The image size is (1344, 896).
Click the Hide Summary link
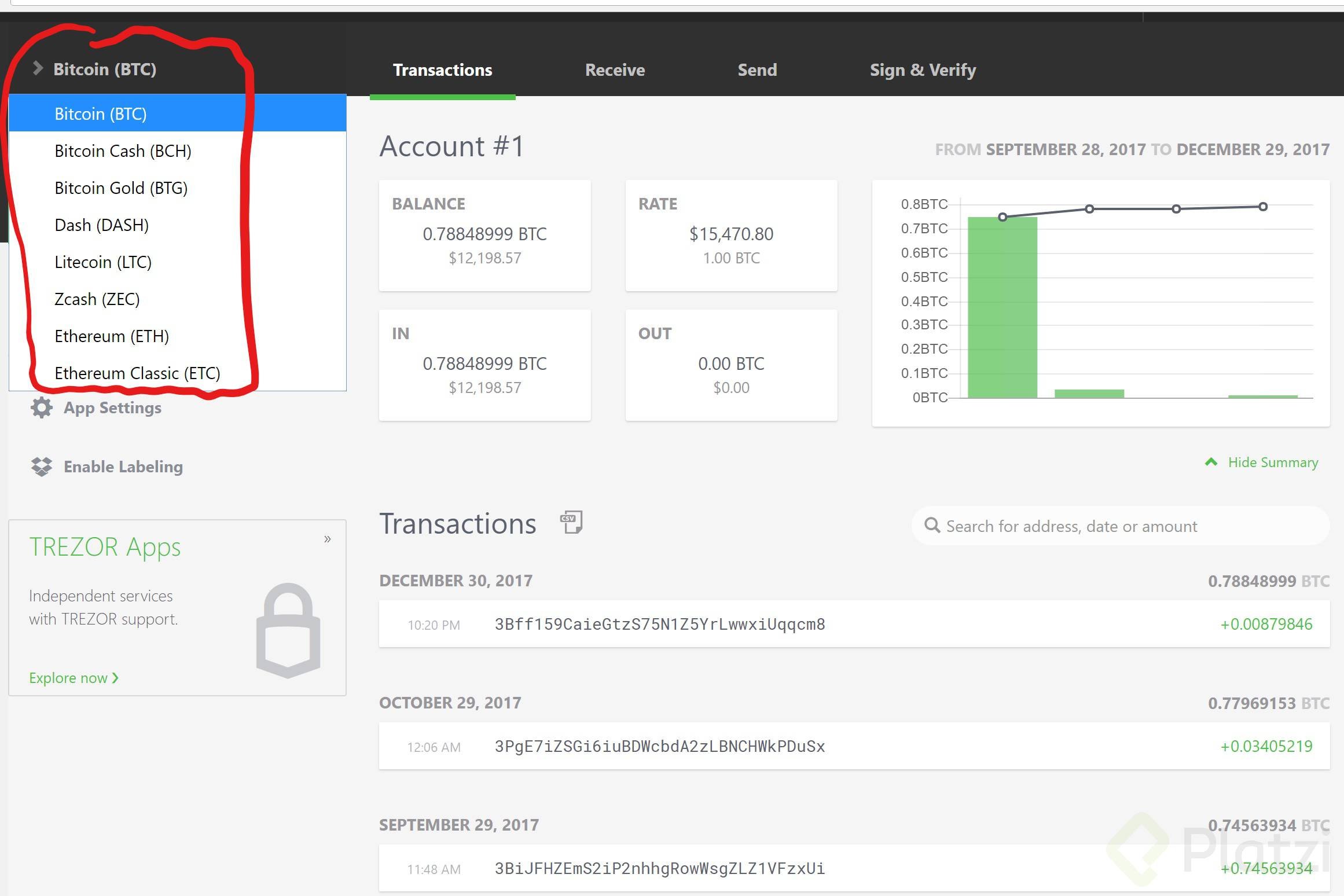[x=1273, y=462]
